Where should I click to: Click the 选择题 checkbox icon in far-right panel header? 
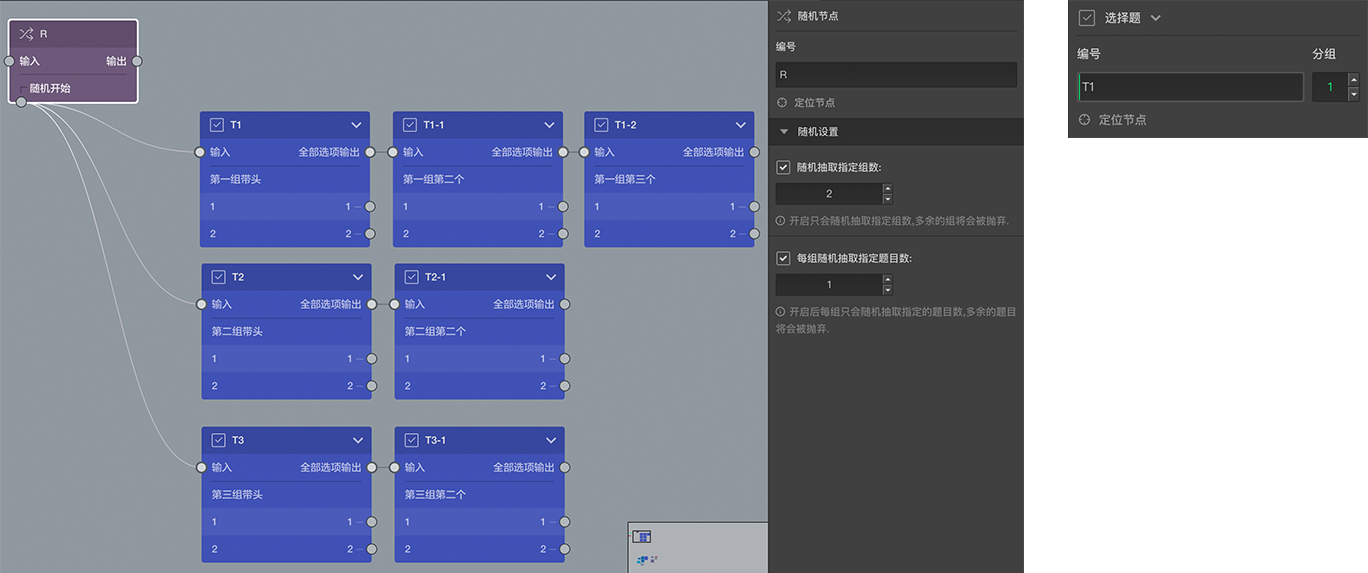(1087, 18)
